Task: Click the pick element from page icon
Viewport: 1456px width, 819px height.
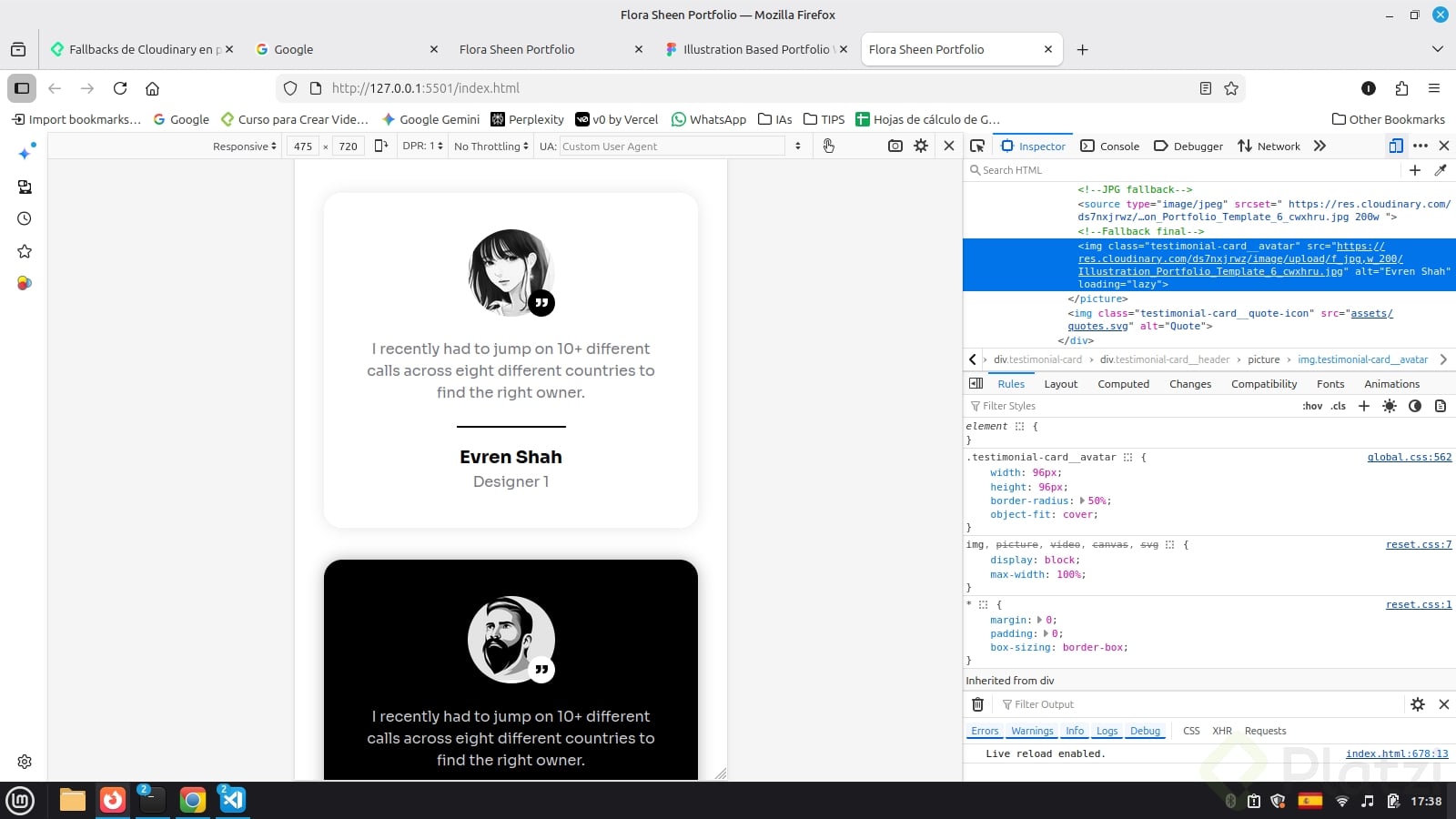Action: (x=977, y=146)
